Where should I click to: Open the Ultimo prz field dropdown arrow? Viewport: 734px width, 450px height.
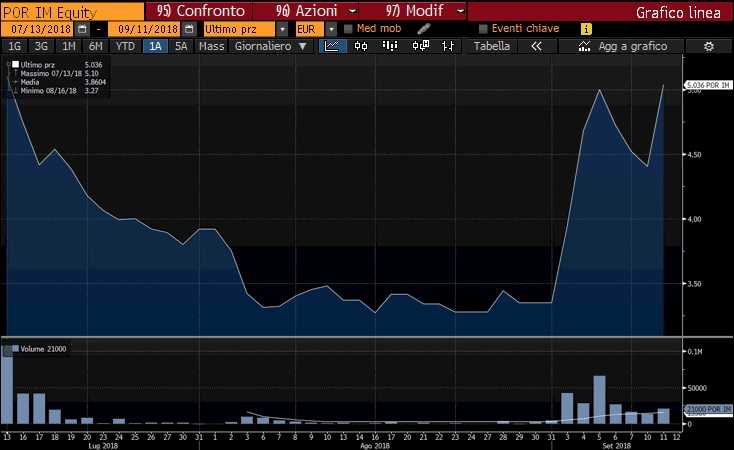[282, 29]
